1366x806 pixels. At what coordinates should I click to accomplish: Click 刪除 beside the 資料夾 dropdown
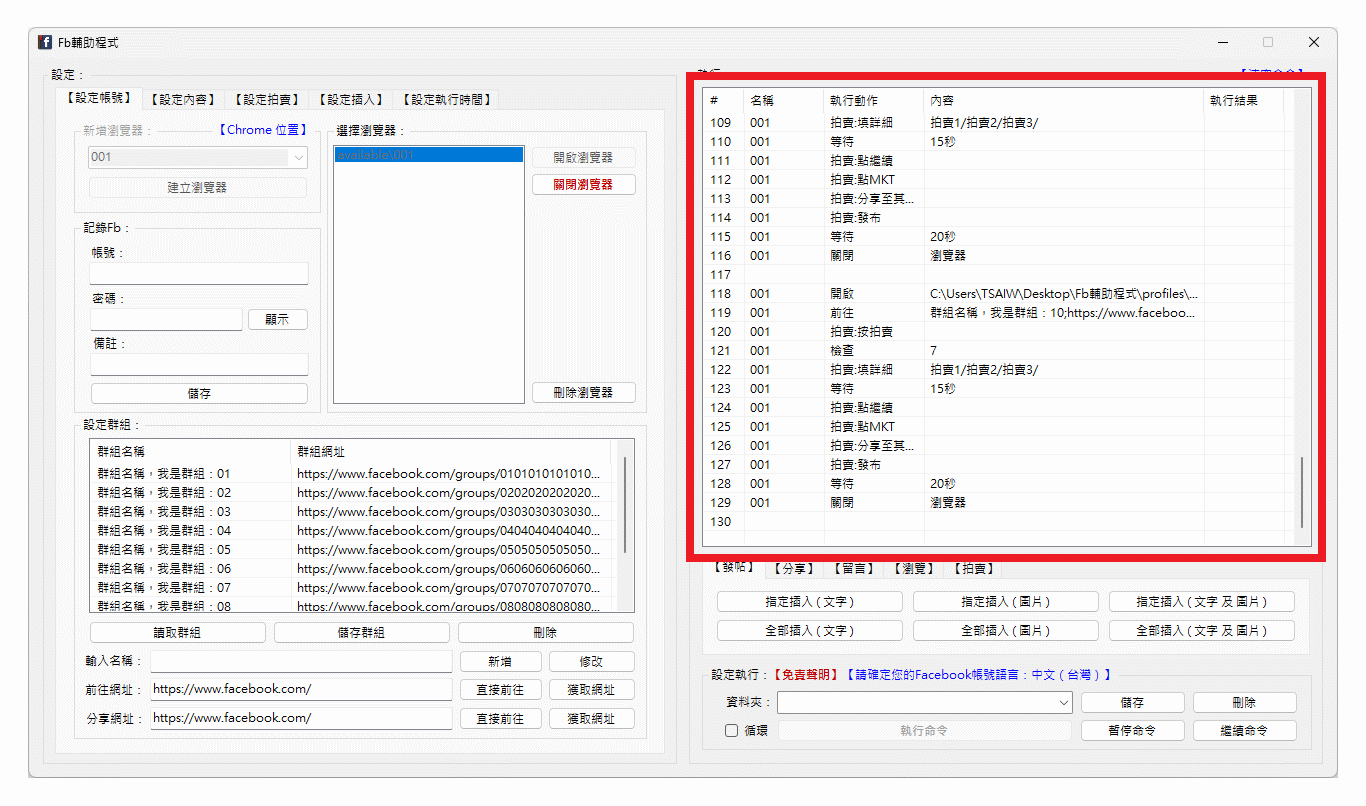(x=1245, y=702)
